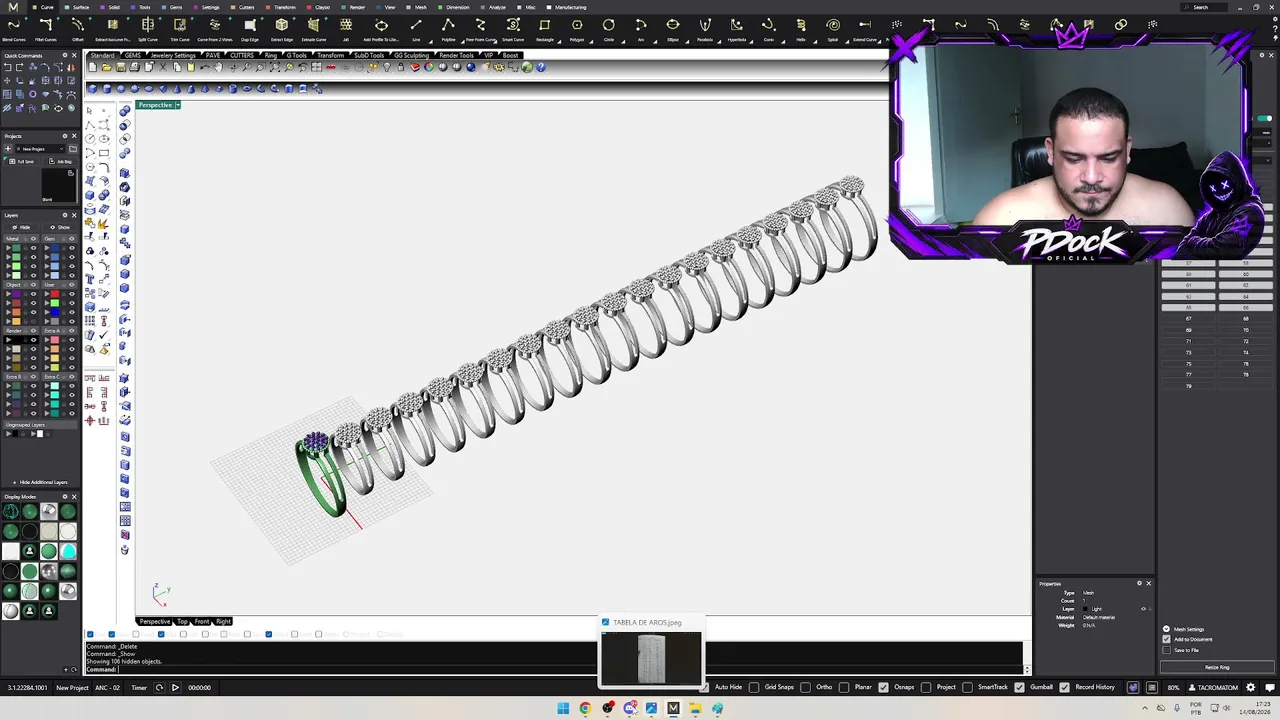The width and height of the screenshot is (1280, 720).
Task: Open Quick Commands panel settings gear
Action: point(65,56)
